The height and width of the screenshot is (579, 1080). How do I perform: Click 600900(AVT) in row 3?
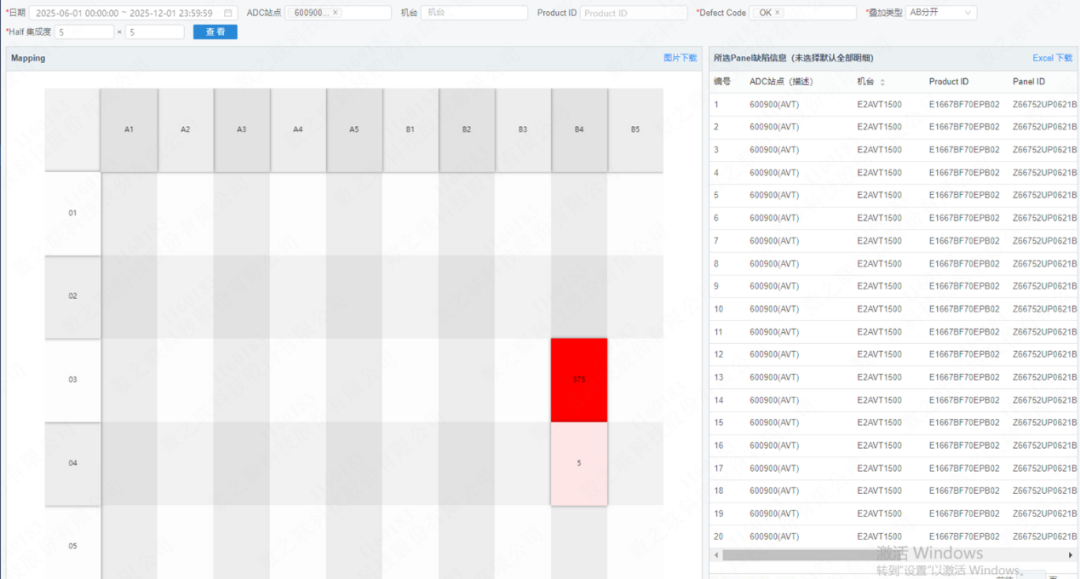[x=774, y=150]
